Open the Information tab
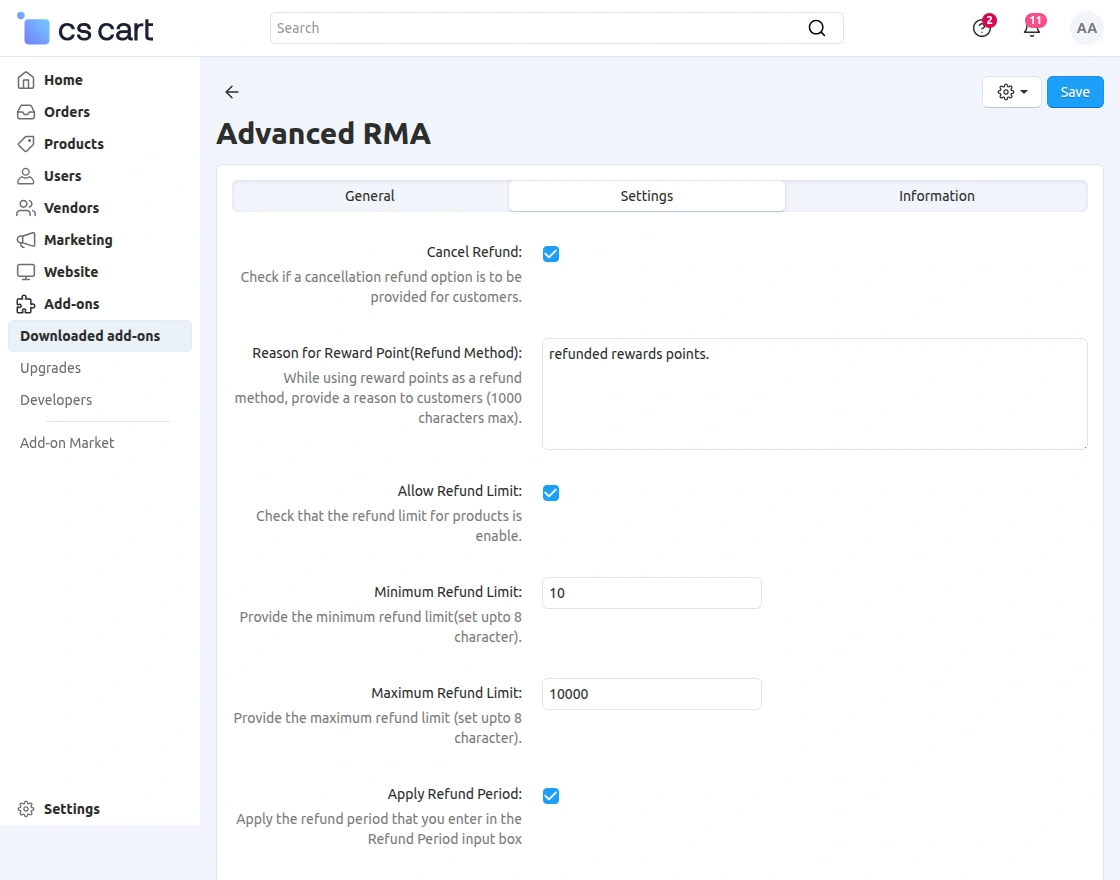 936,196
